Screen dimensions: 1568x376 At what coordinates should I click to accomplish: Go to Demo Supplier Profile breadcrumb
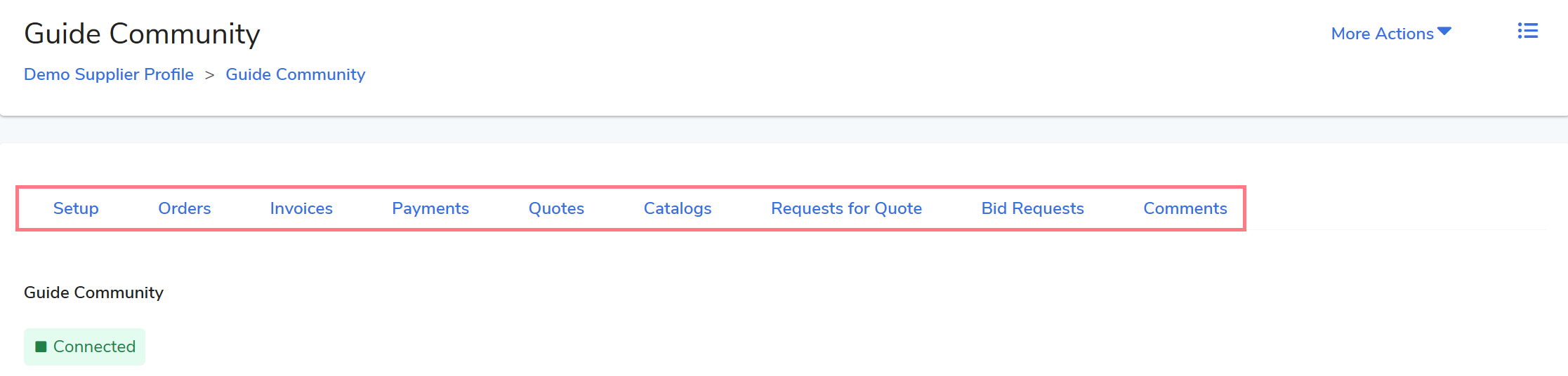pyautogui.click(x=109, y=74)
